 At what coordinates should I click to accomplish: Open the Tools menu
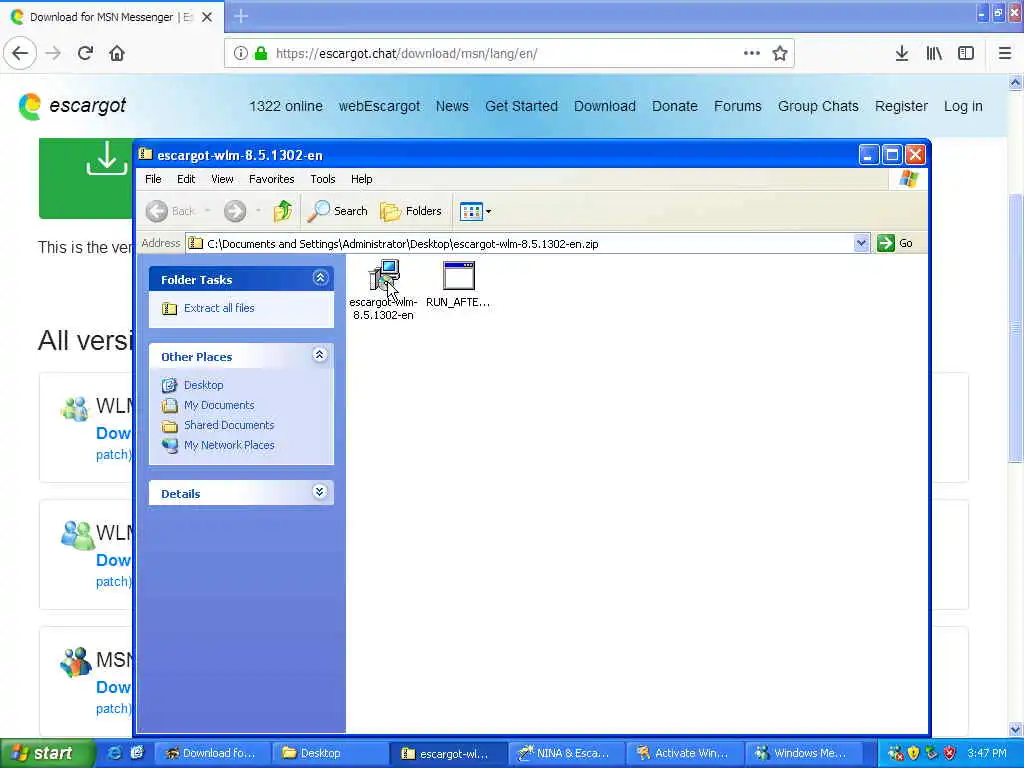323,179
